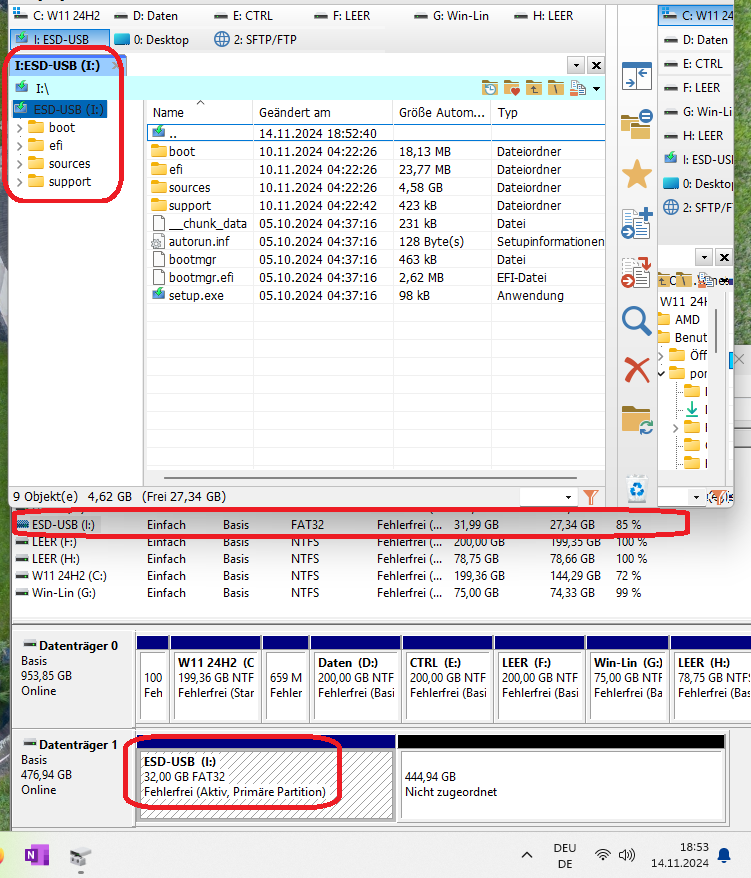The height and width of the screenshot is (878, 751).
Task: Open OneNote from the taskbar
Action: 36,855
